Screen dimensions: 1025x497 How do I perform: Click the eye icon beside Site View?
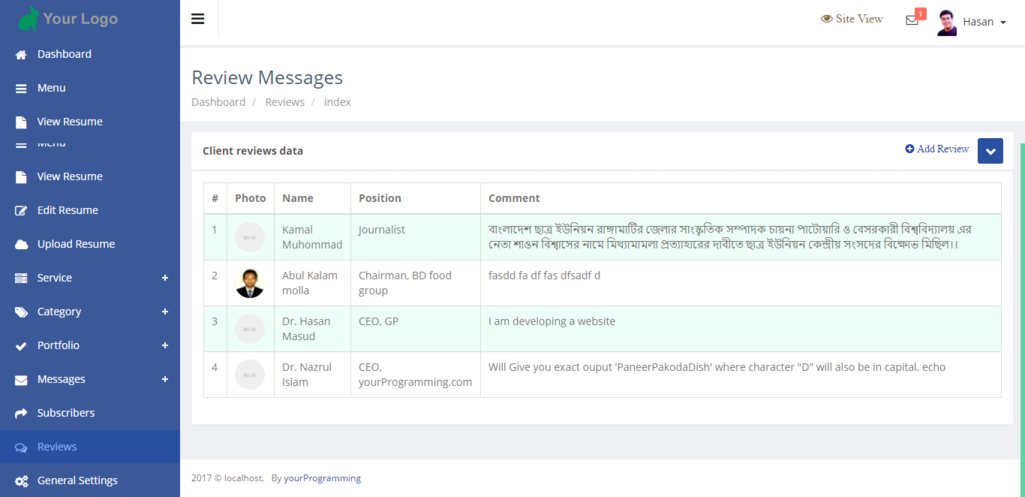827,19
